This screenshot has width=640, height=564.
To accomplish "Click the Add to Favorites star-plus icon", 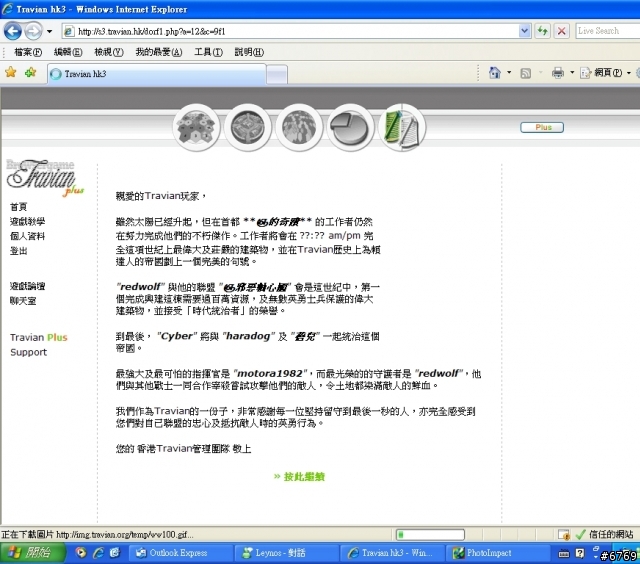I will (31, 73).
